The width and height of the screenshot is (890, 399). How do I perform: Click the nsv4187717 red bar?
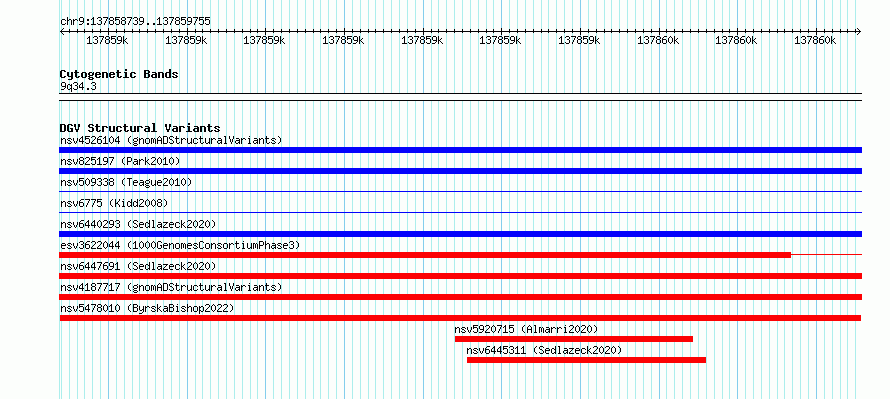(x=460, y=297)
